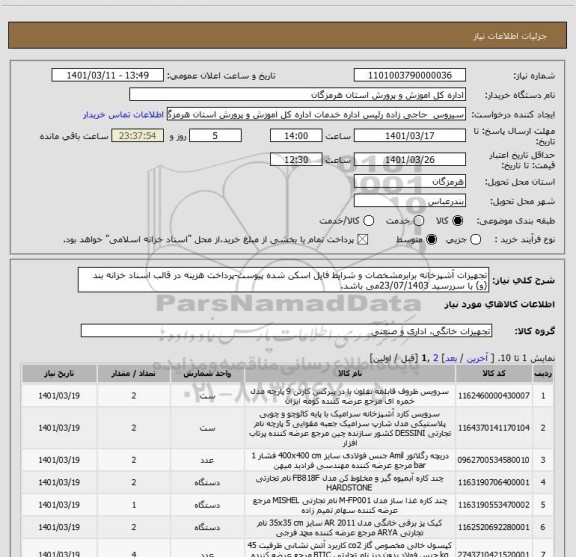Click the general need description text box

[x=284, y=280]
